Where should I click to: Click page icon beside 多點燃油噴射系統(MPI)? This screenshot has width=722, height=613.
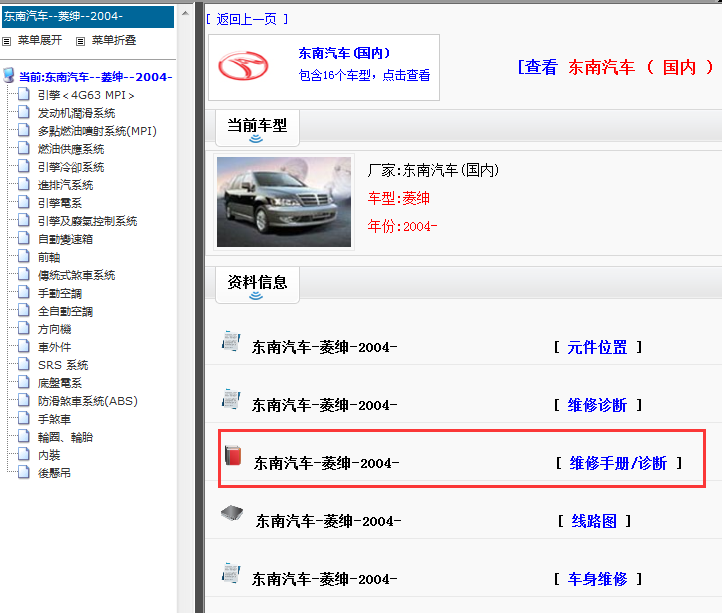(x=24, y=130)
